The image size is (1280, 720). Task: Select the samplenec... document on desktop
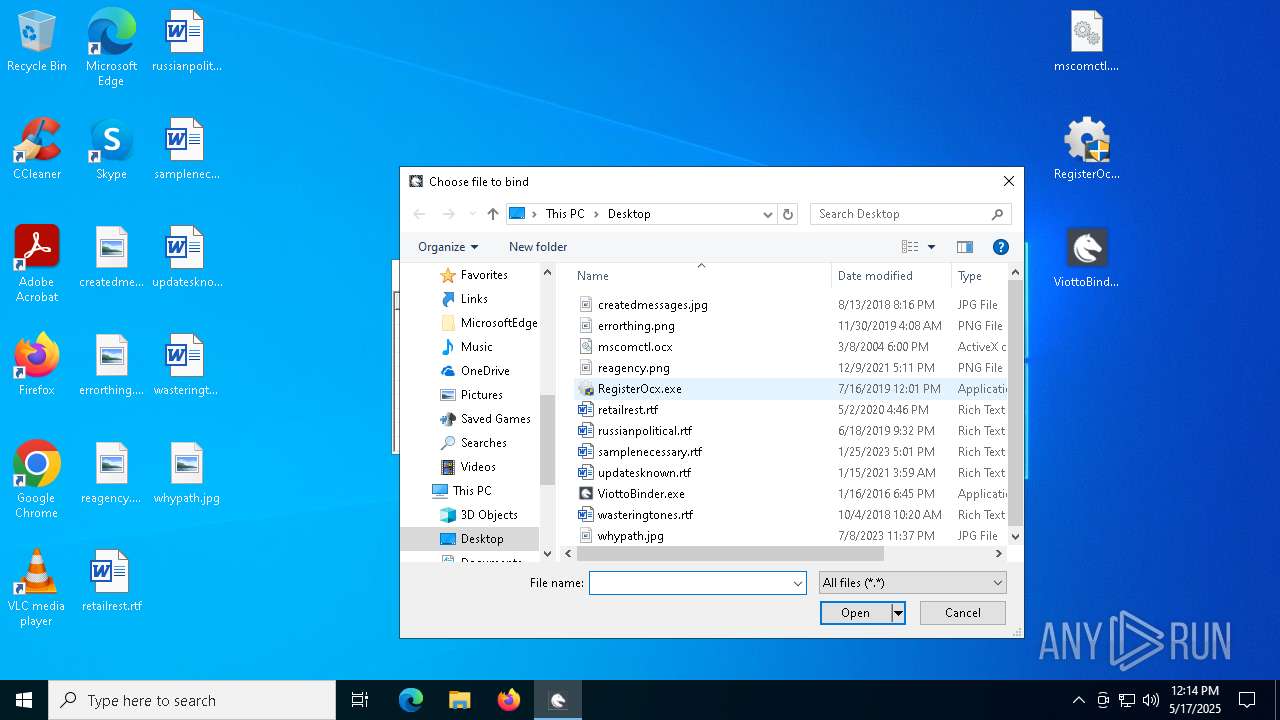(x=186, y=150)
